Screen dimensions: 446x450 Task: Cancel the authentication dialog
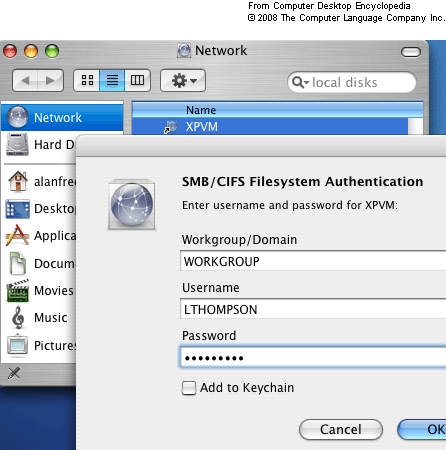(x=341, y=429)
